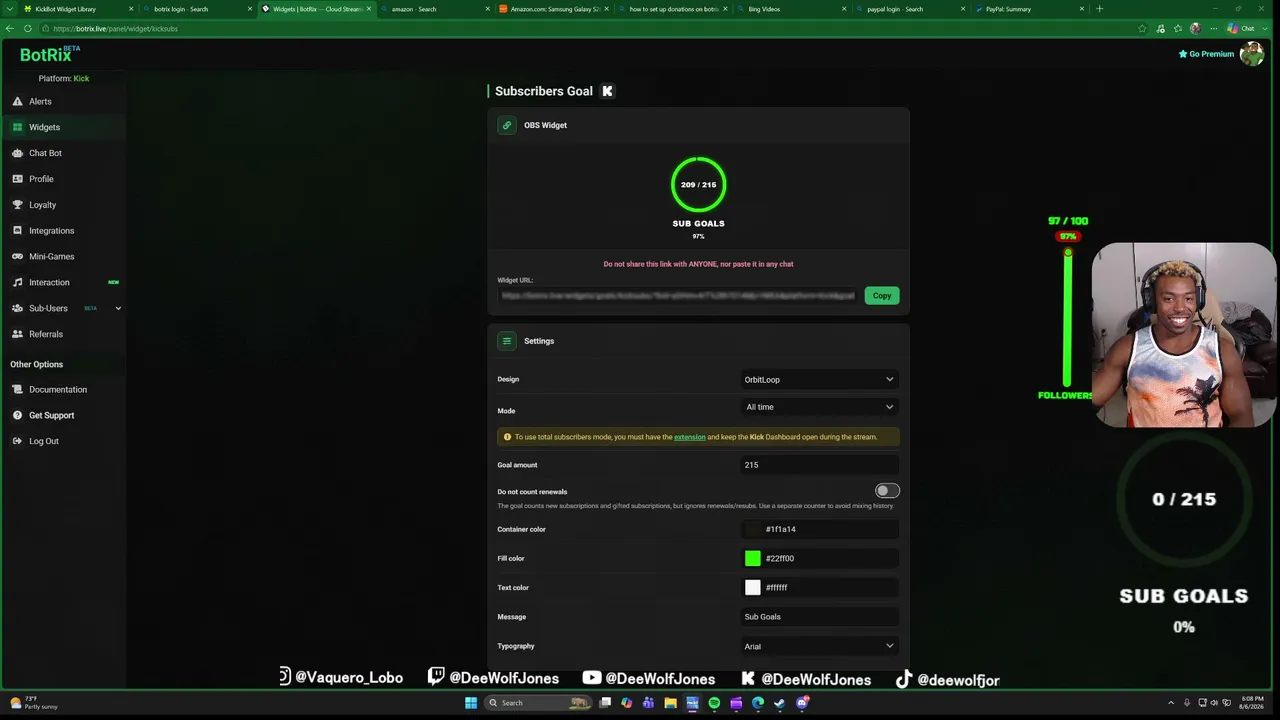Viewport: 1280px width, 720px height.
Task: Open the Alerts section in the sidebar
Action: tap(40, 101)
